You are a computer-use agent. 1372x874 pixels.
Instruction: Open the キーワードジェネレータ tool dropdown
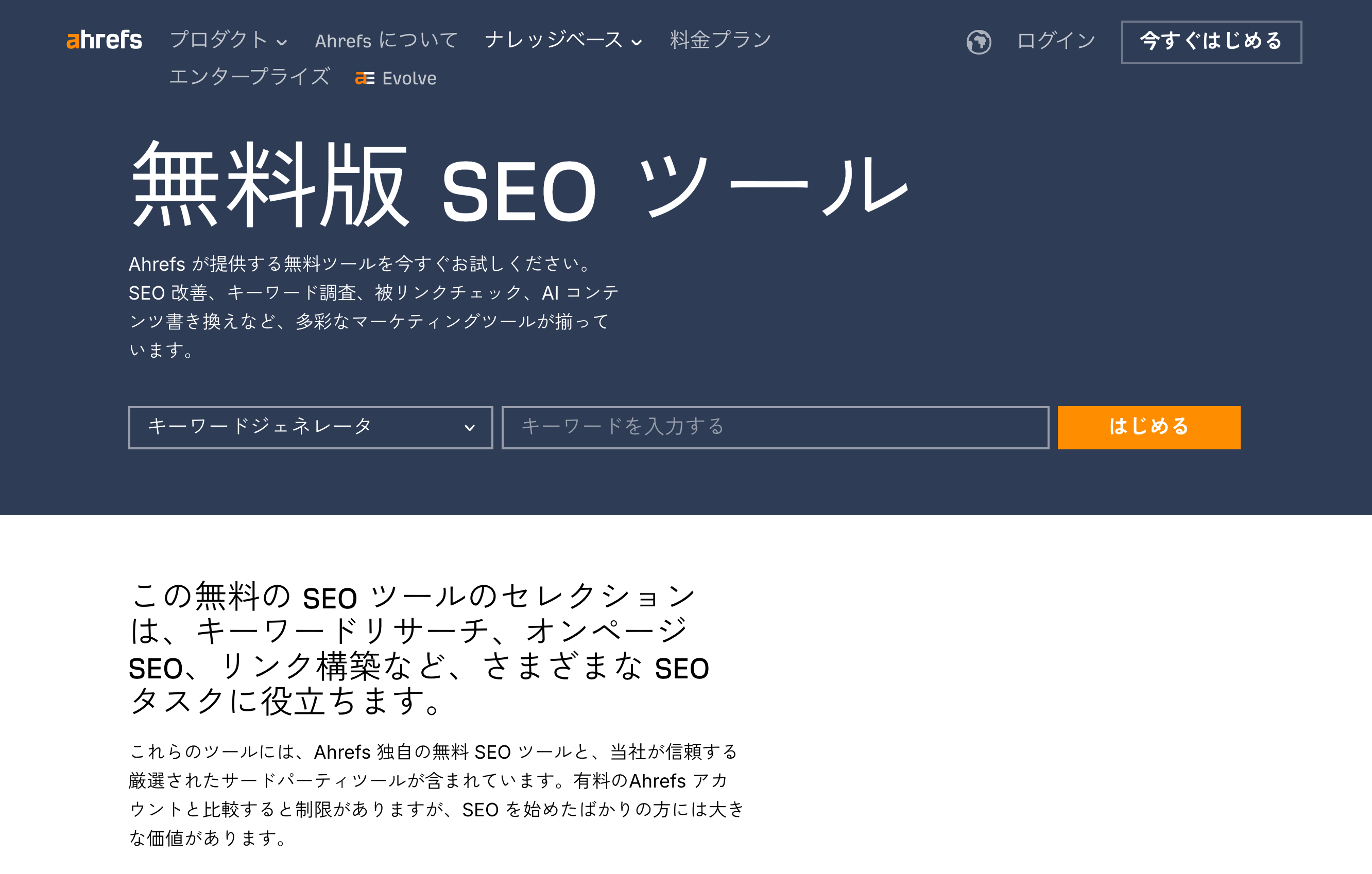tap(310, 428)
